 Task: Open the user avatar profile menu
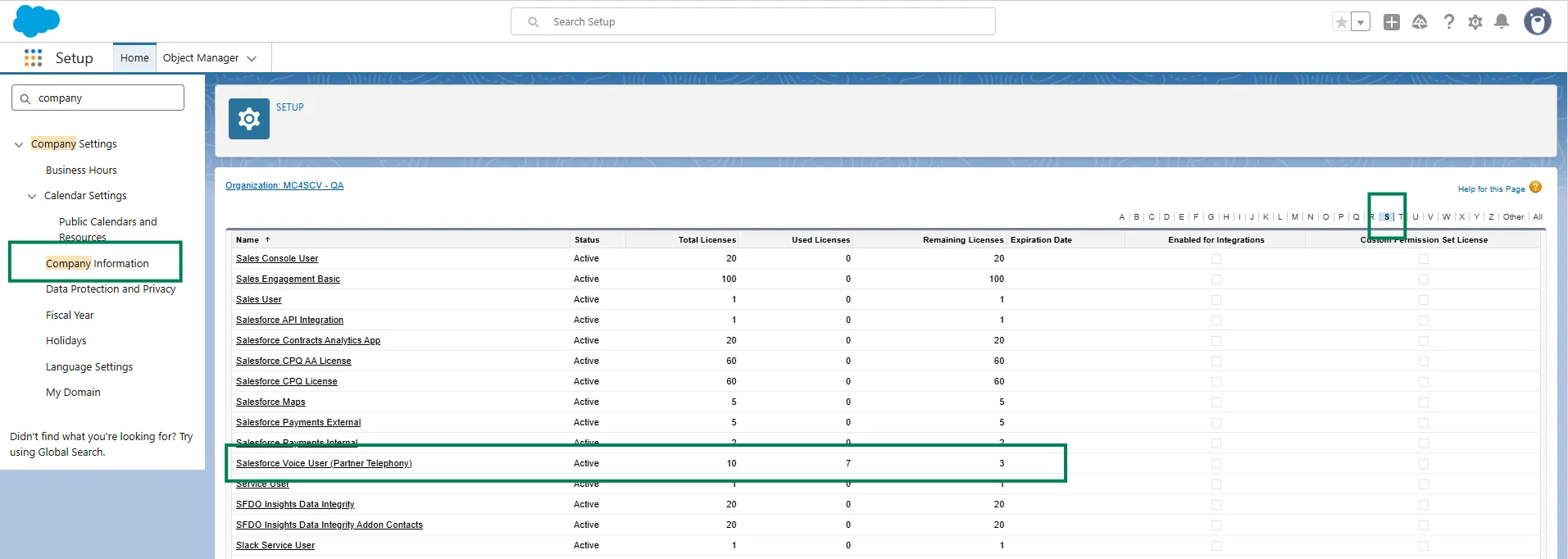pyautogui.click(x=1538, y=21)
